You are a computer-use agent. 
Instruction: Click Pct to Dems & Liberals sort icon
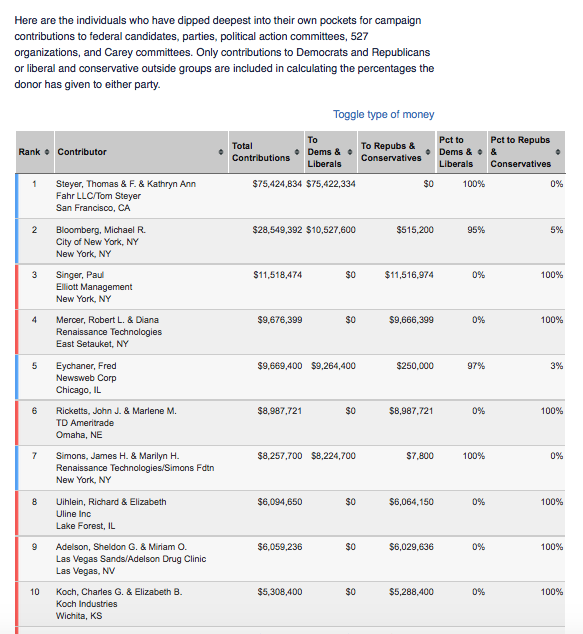(480, 152)
